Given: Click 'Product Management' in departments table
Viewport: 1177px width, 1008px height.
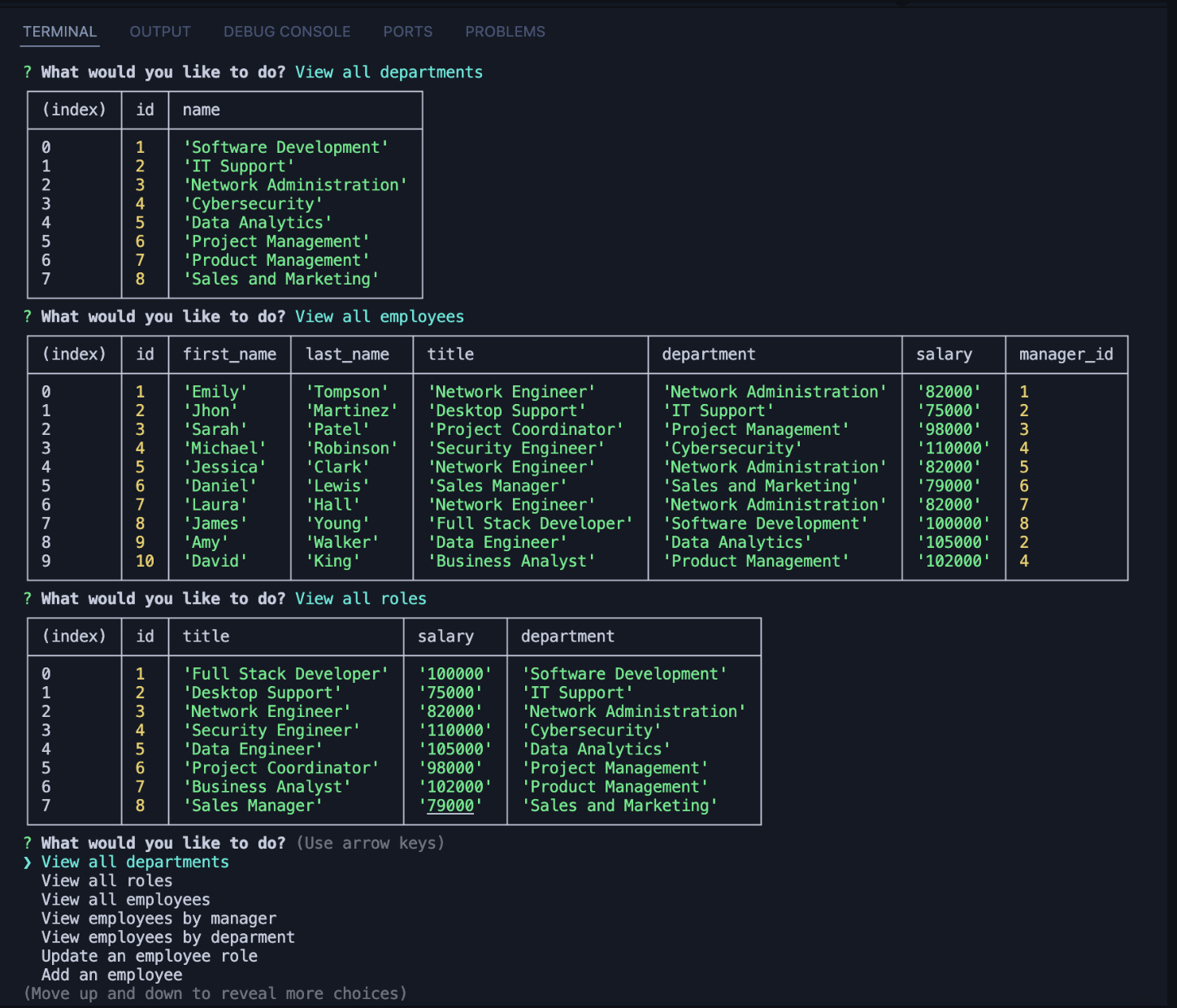Looking at the screenshot, I should [276, 260].
